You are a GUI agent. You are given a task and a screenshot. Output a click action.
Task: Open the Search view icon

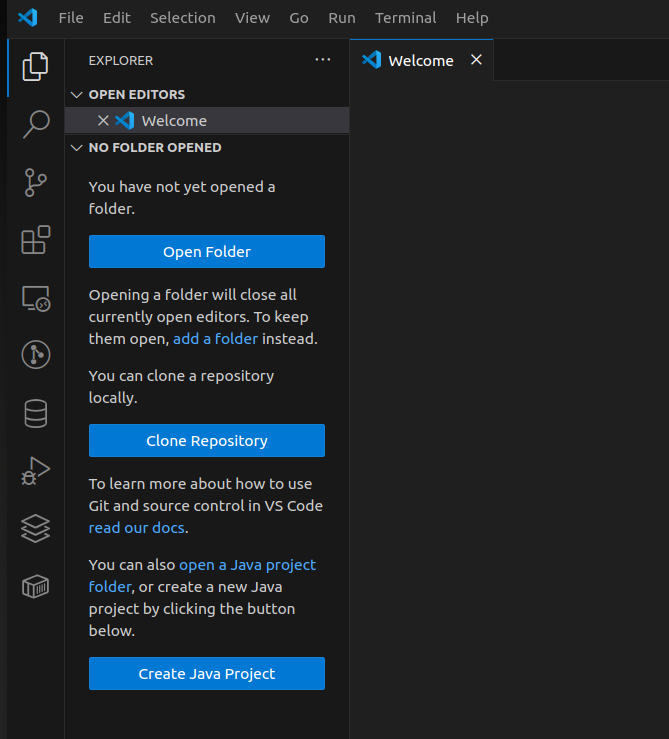click(35, 124)
